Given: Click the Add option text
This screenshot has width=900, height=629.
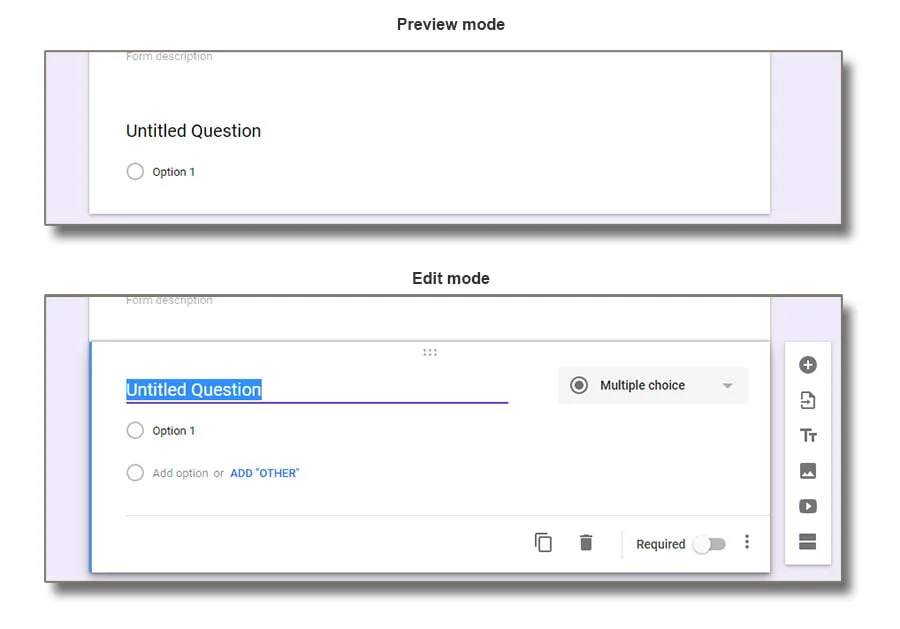Looking at the screenshot, I should click(180, 473).
